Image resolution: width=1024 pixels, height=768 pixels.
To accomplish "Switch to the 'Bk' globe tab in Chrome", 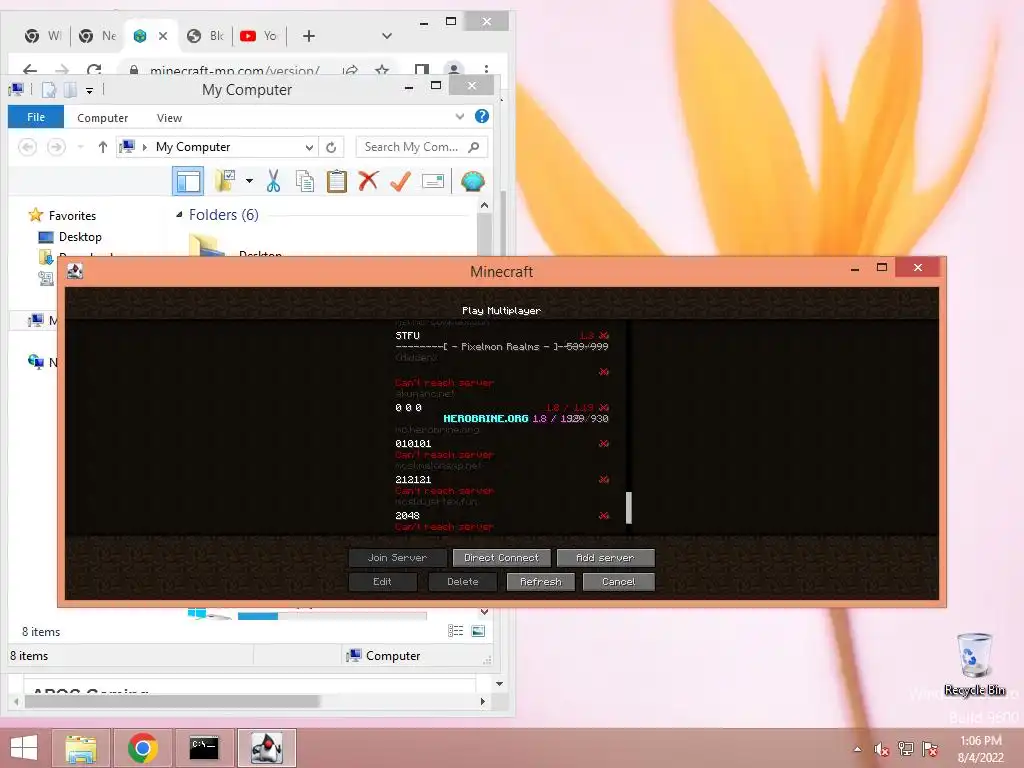I will [x=205, y=36].
